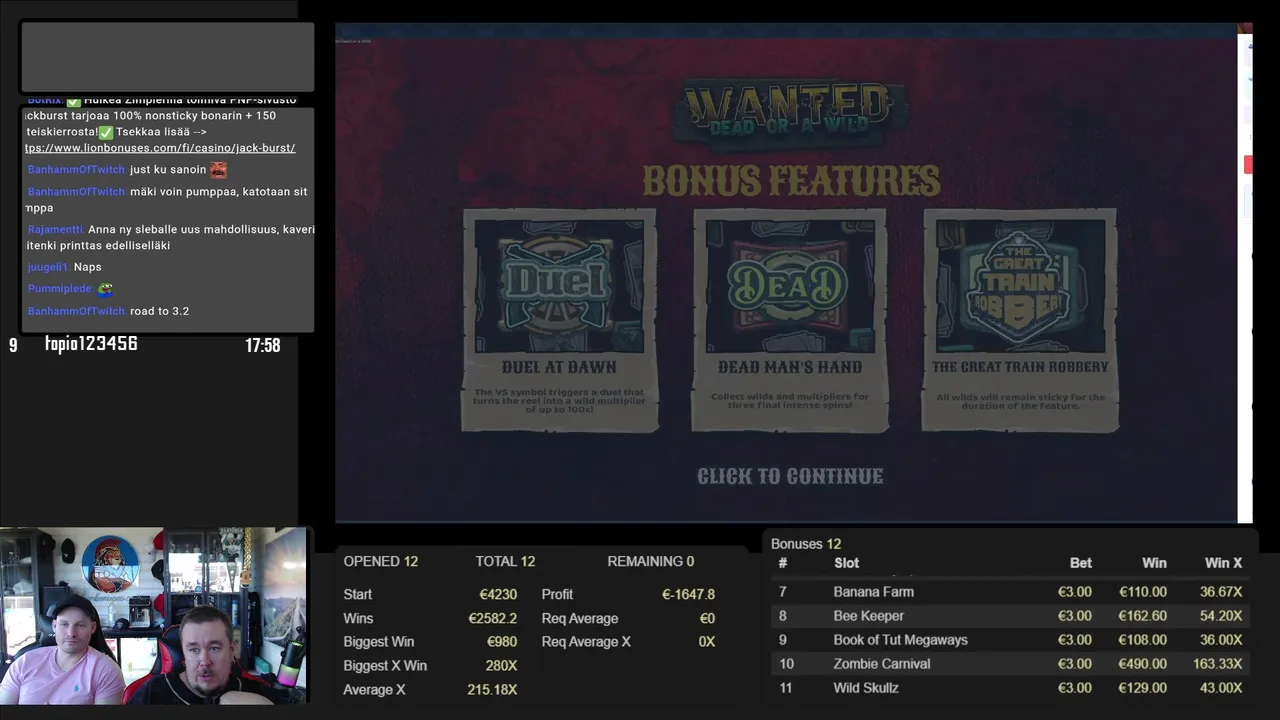Image resolution: width=1280 pixels, height=720 pixels.
Task: Click the Great Train Robbery description text
Action: [1020, 401]
